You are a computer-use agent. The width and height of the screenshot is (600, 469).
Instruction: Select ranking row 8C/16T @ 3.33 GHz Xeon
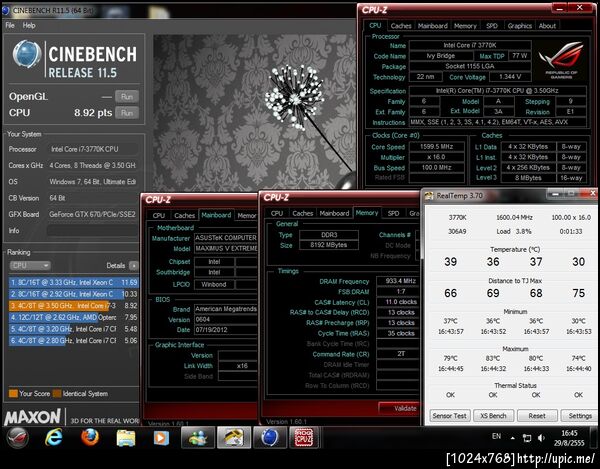pyautogui.click(x=73, y=283)
